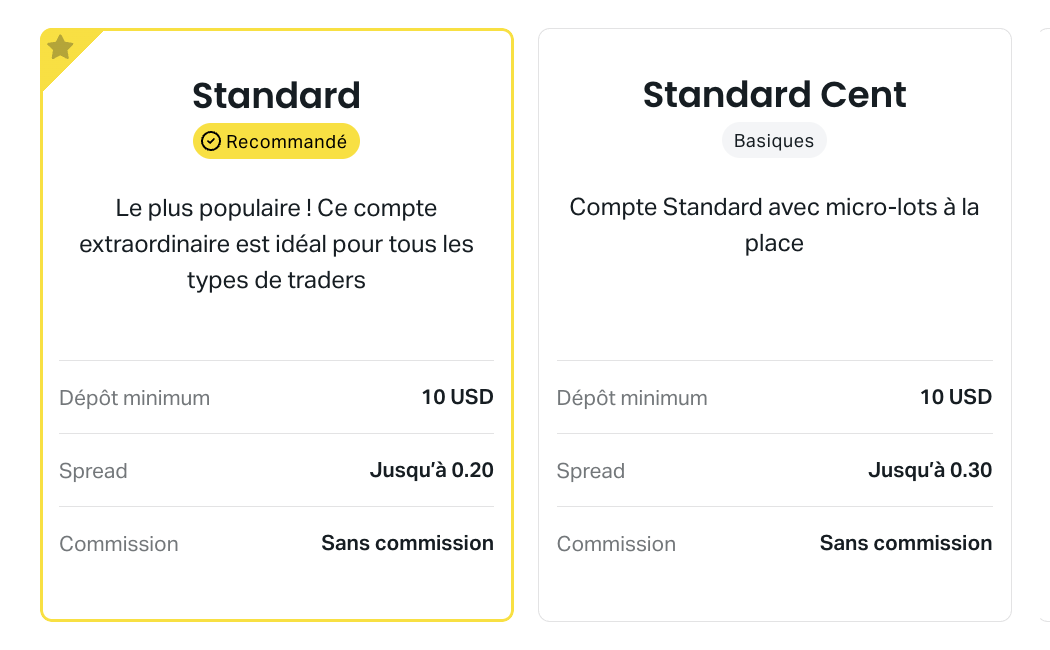The image size is (1050, 650).
Task: Open the Standard Cent account title
Action: (x=775, y=94)
